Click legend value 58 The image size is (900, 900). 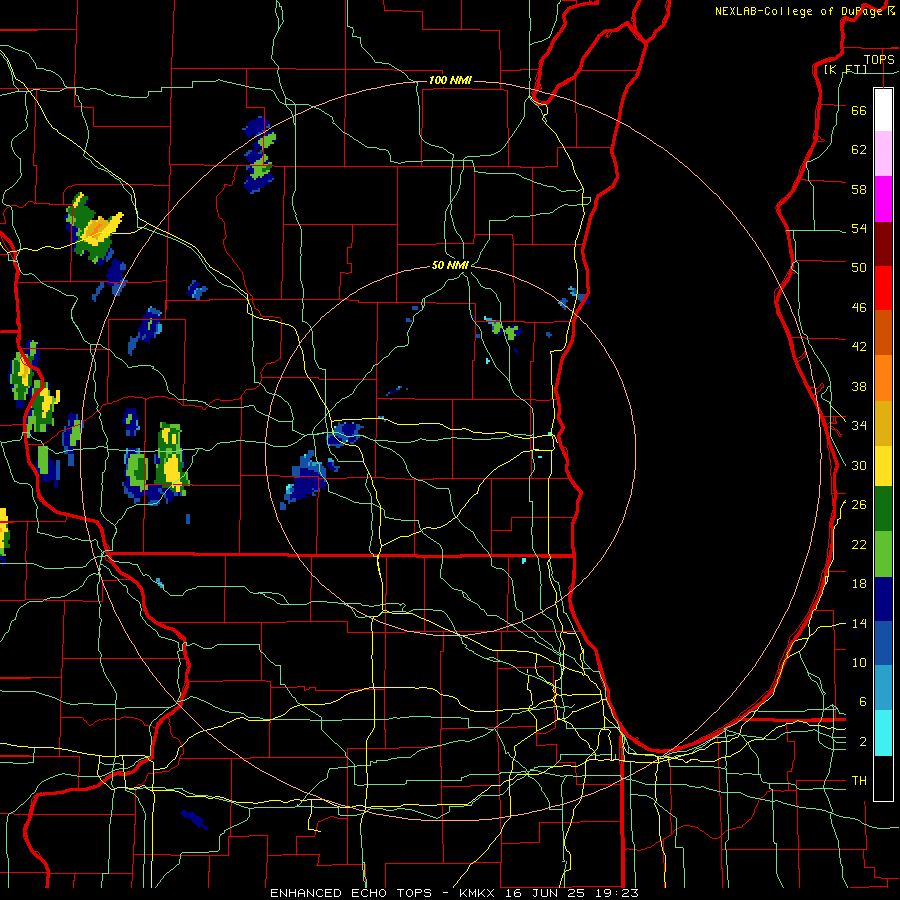(859, 189)
